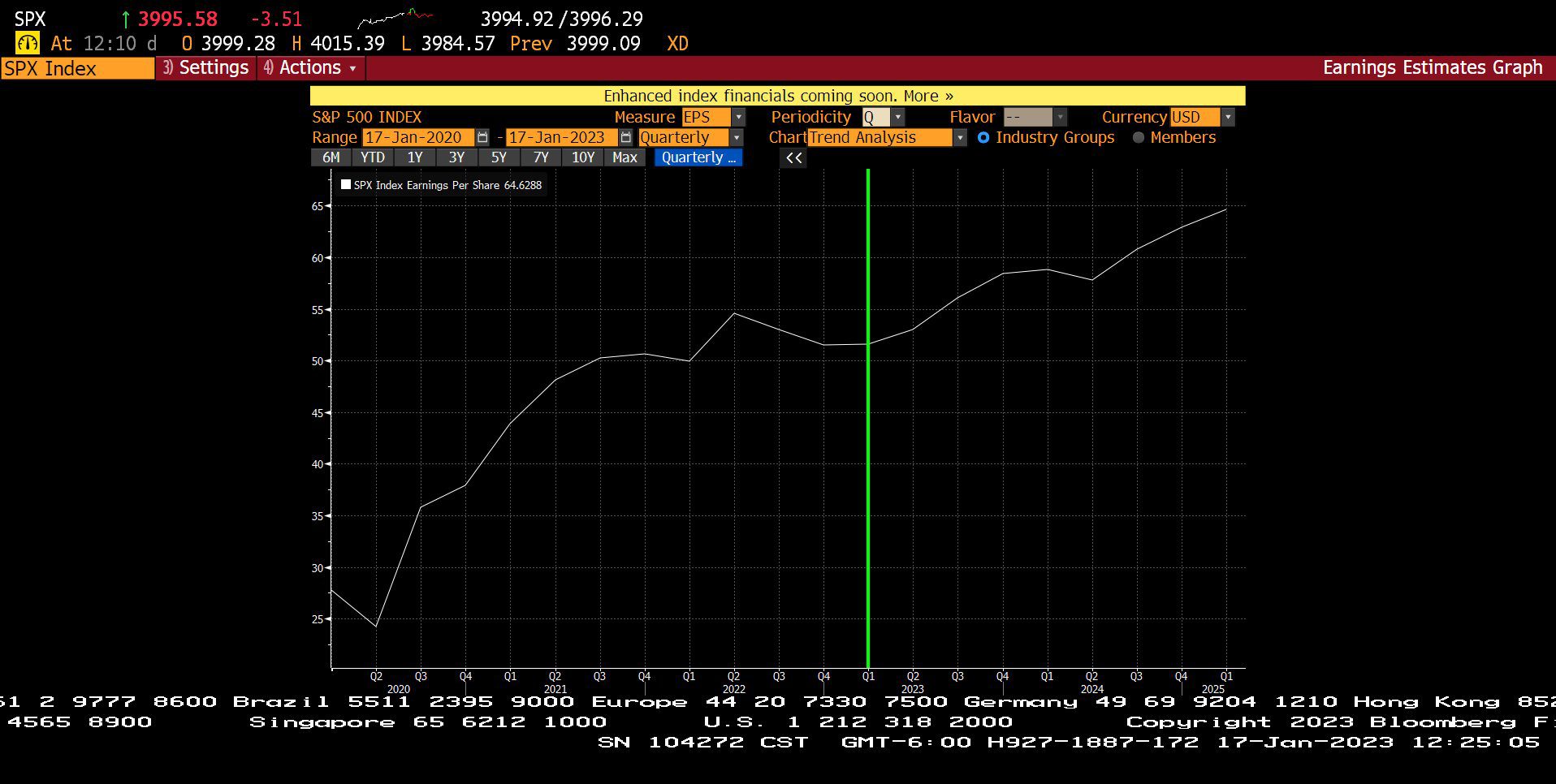Click the Earnings Estimates Graph title
Viewport: 1556px width, 784px height.
(1433, 67)
